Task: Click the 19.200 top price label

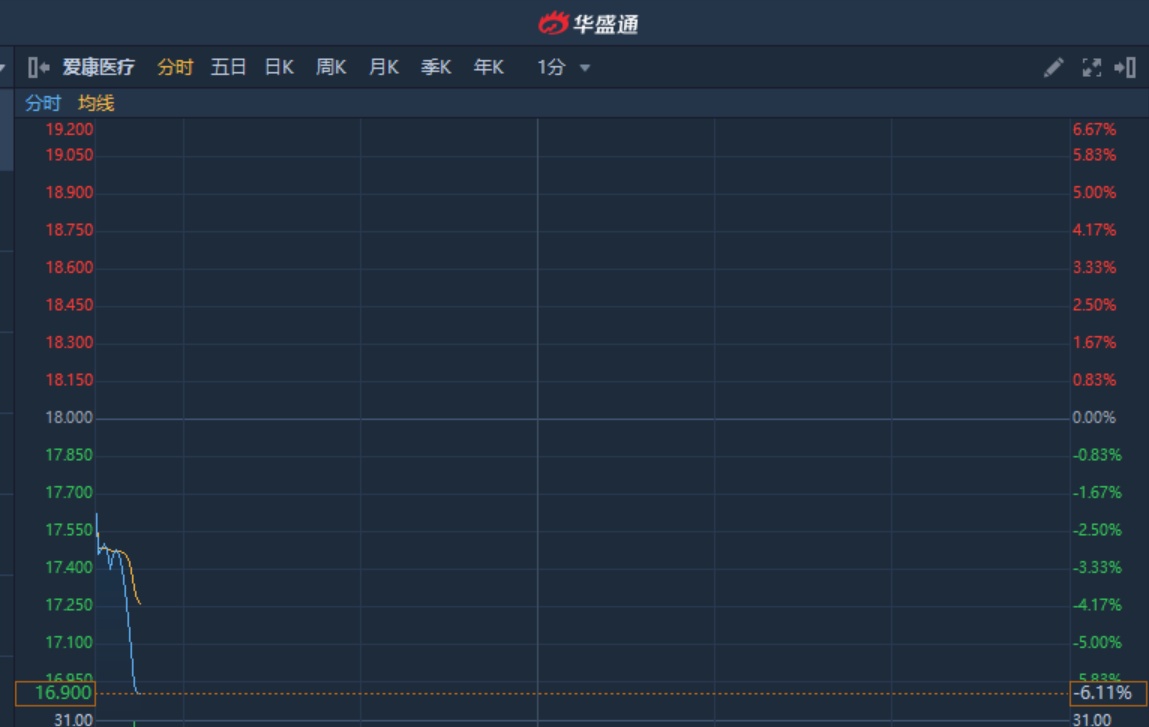Action: [x=69, y=130]
